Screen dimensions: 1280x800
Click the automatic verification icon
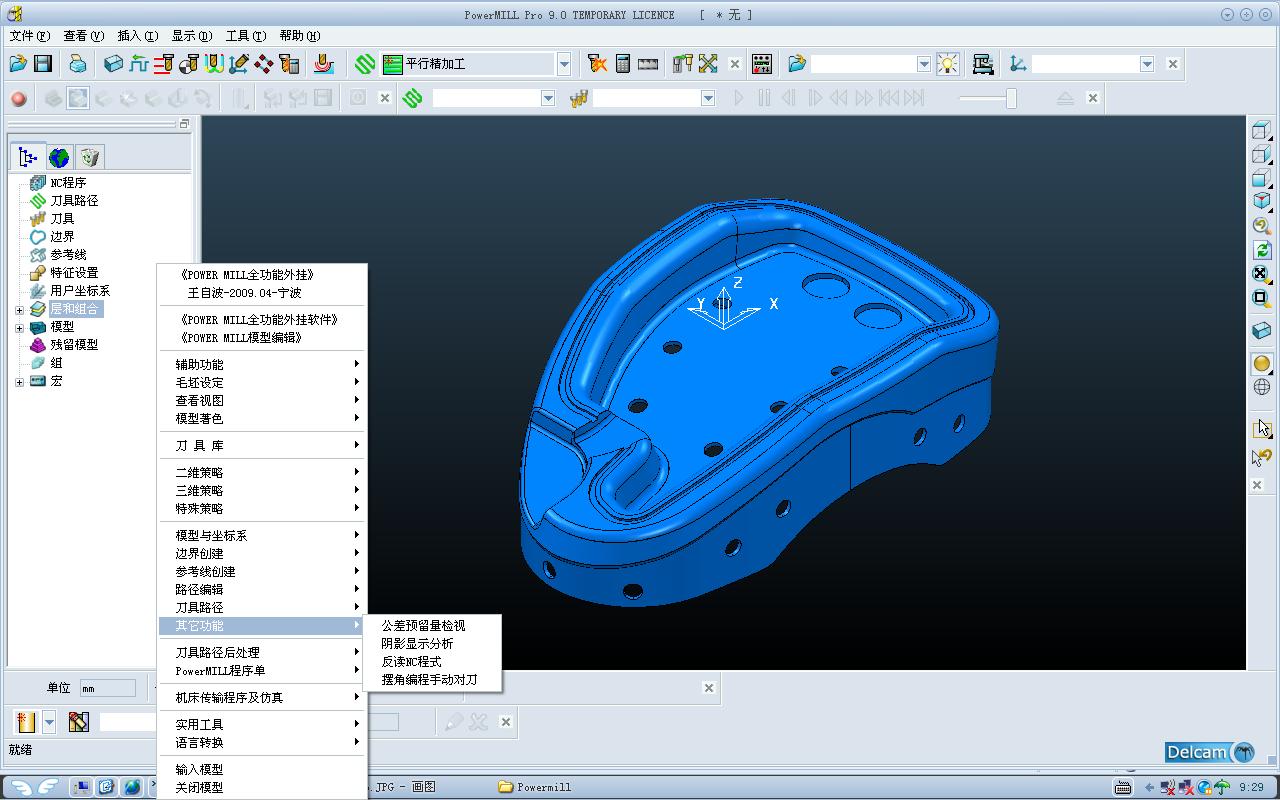point(289,64)
